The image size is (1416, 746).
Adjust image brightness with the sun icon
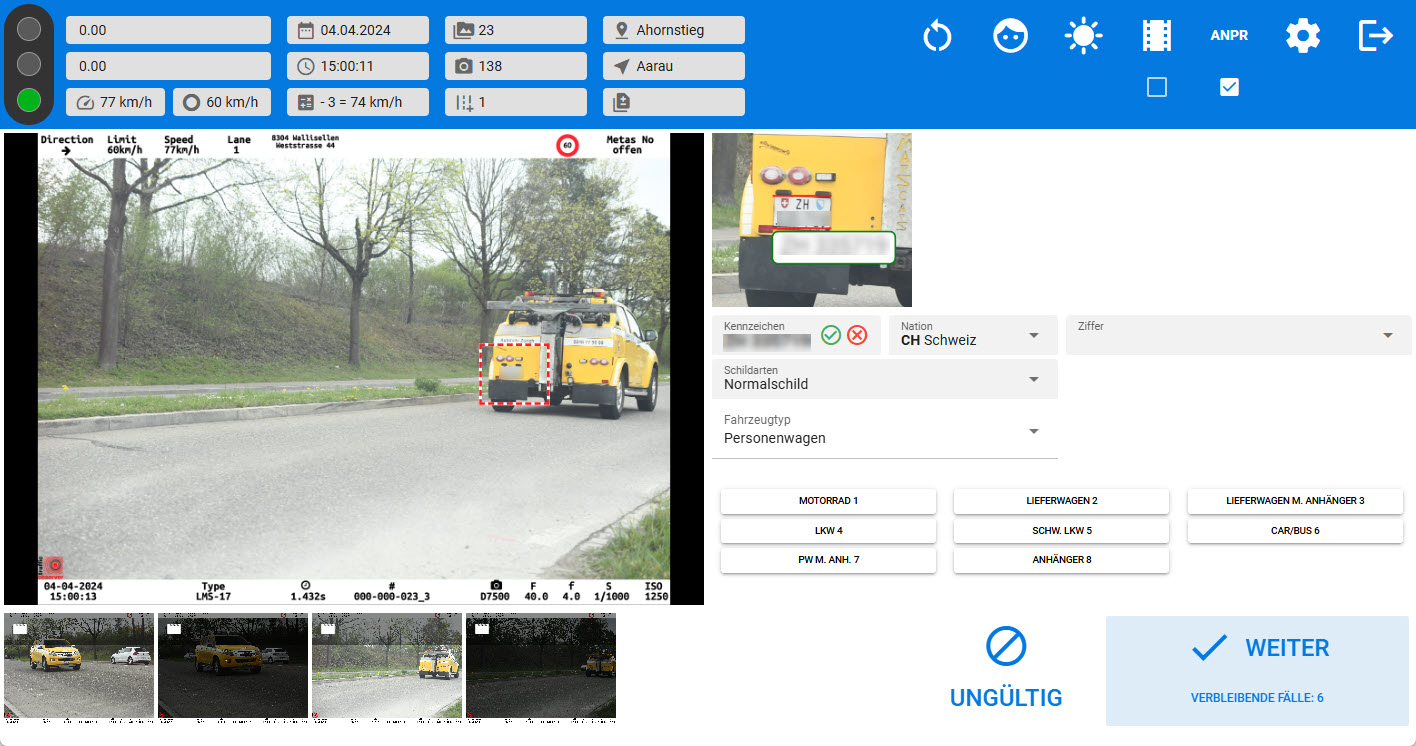pyautogui.click(x=1083, y=37)
